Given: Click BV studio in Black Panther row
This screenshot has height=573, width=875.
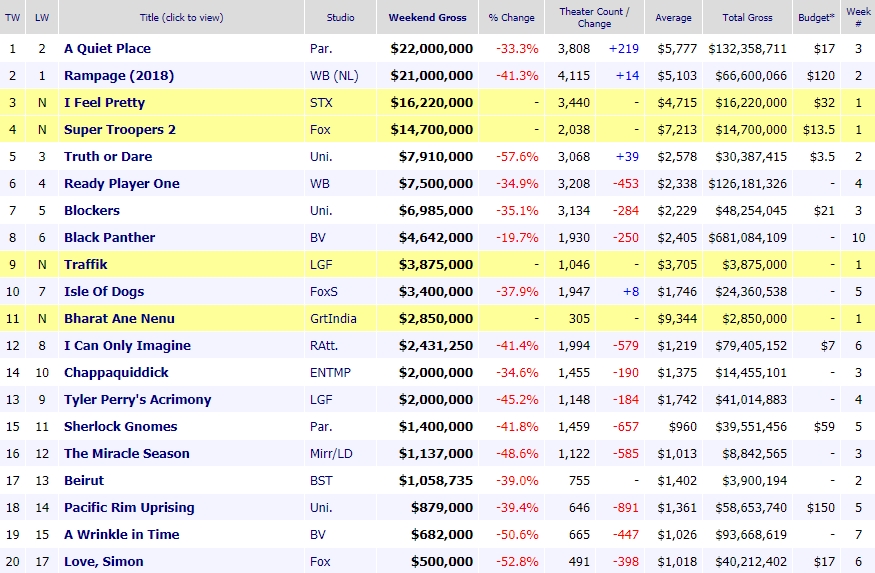Looking at the screenshot, I should tap(318, 238).
